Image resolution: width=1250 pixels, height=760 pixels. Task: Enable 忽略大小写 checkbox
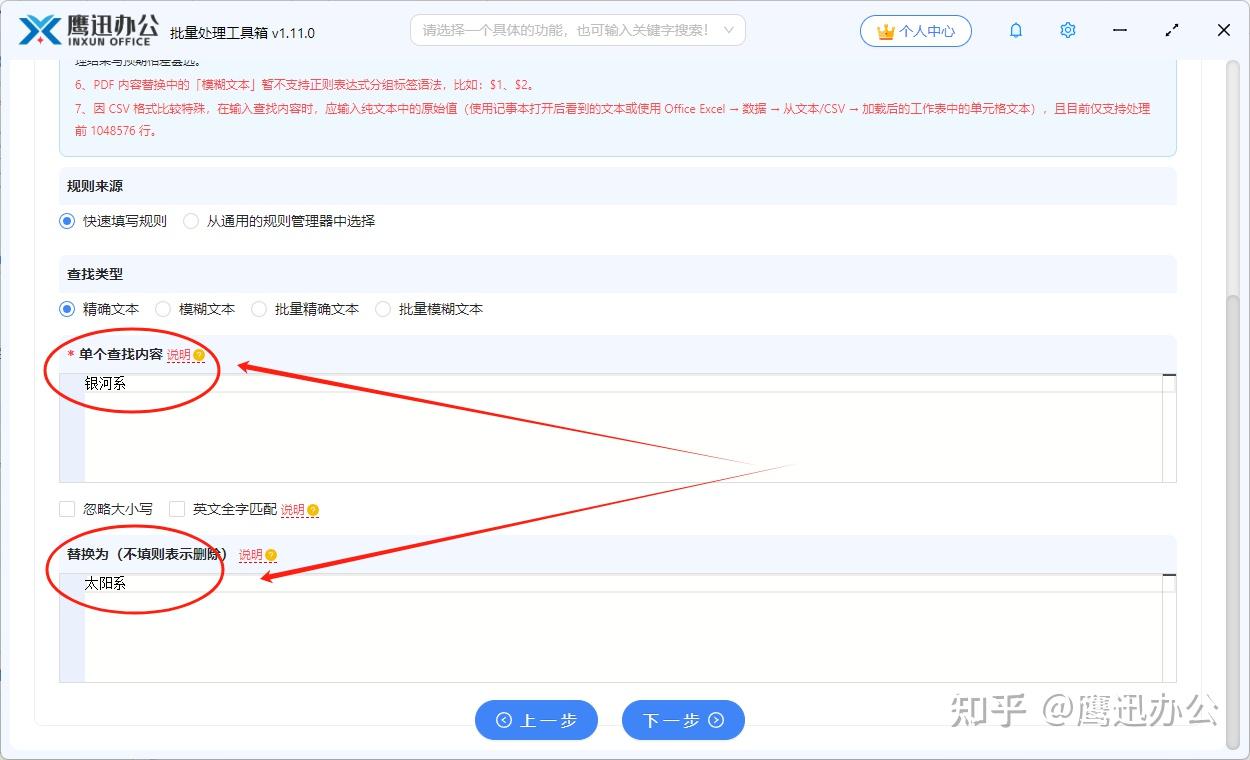click(x=67, y=509)
